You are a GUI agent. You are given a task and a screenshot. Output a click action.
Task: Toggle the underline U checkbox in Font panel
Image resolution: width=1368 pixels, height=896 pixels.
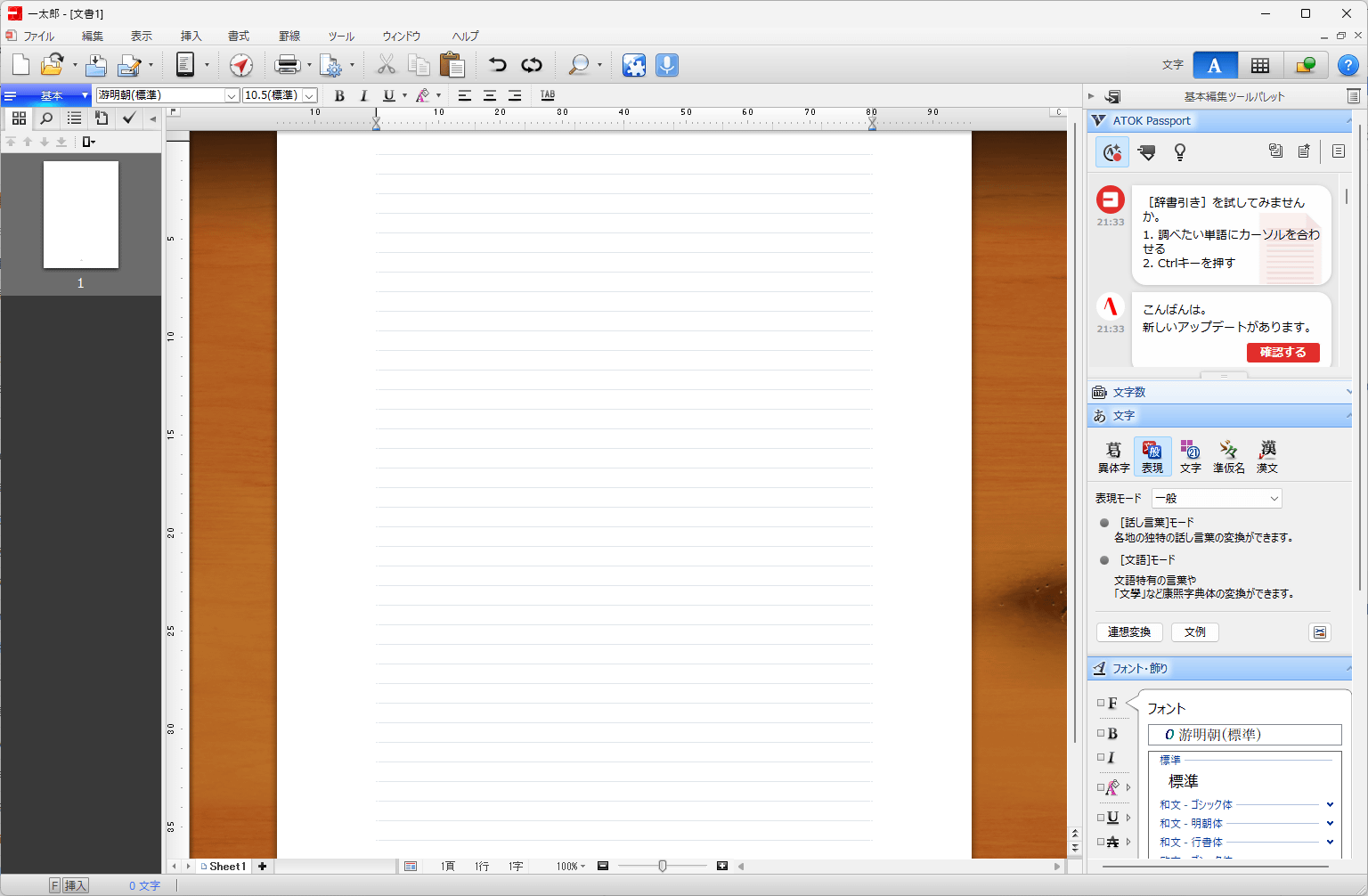[x=1102, y=818]
